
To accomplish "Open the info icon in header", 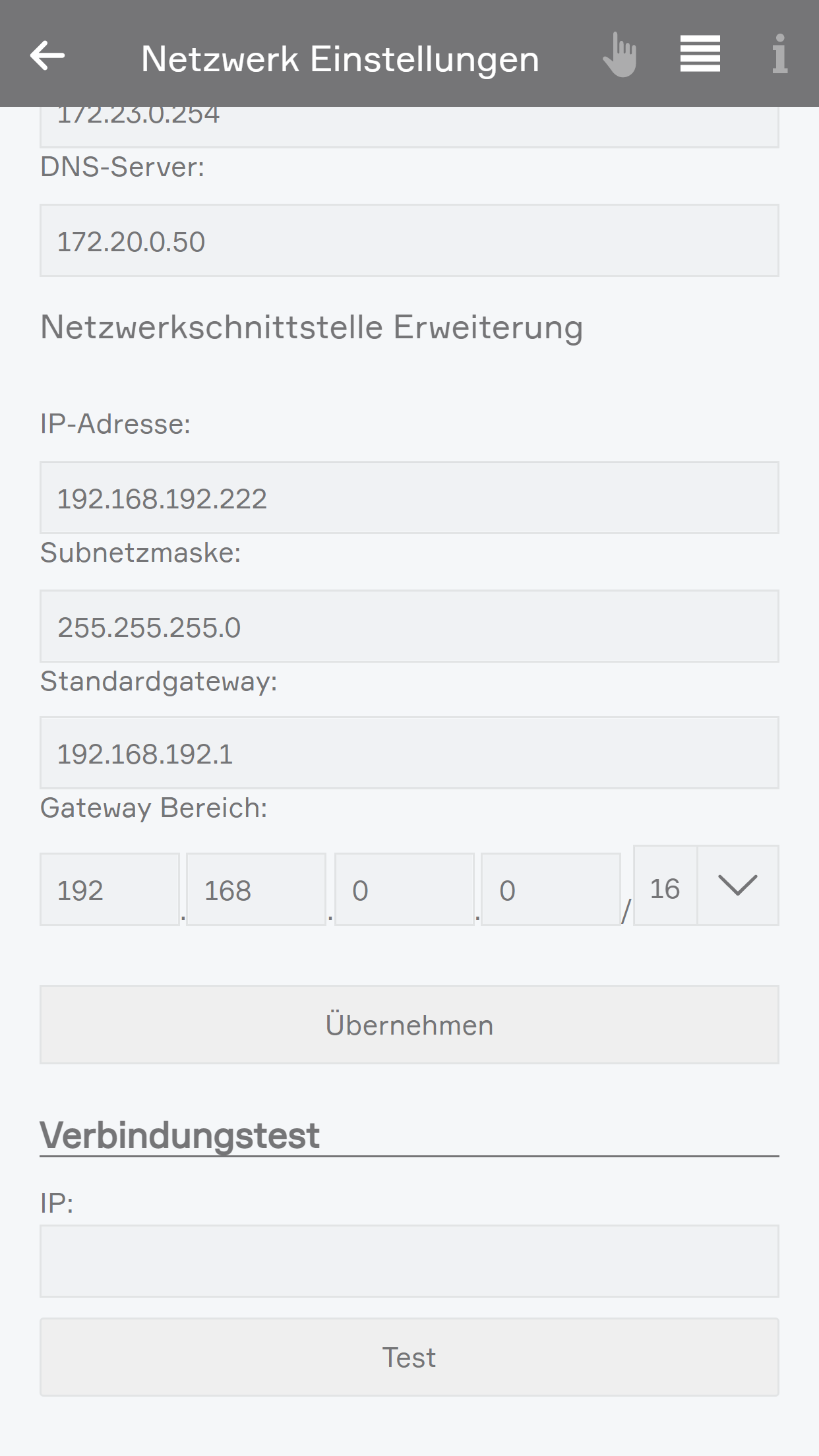I will pos(779,54).
